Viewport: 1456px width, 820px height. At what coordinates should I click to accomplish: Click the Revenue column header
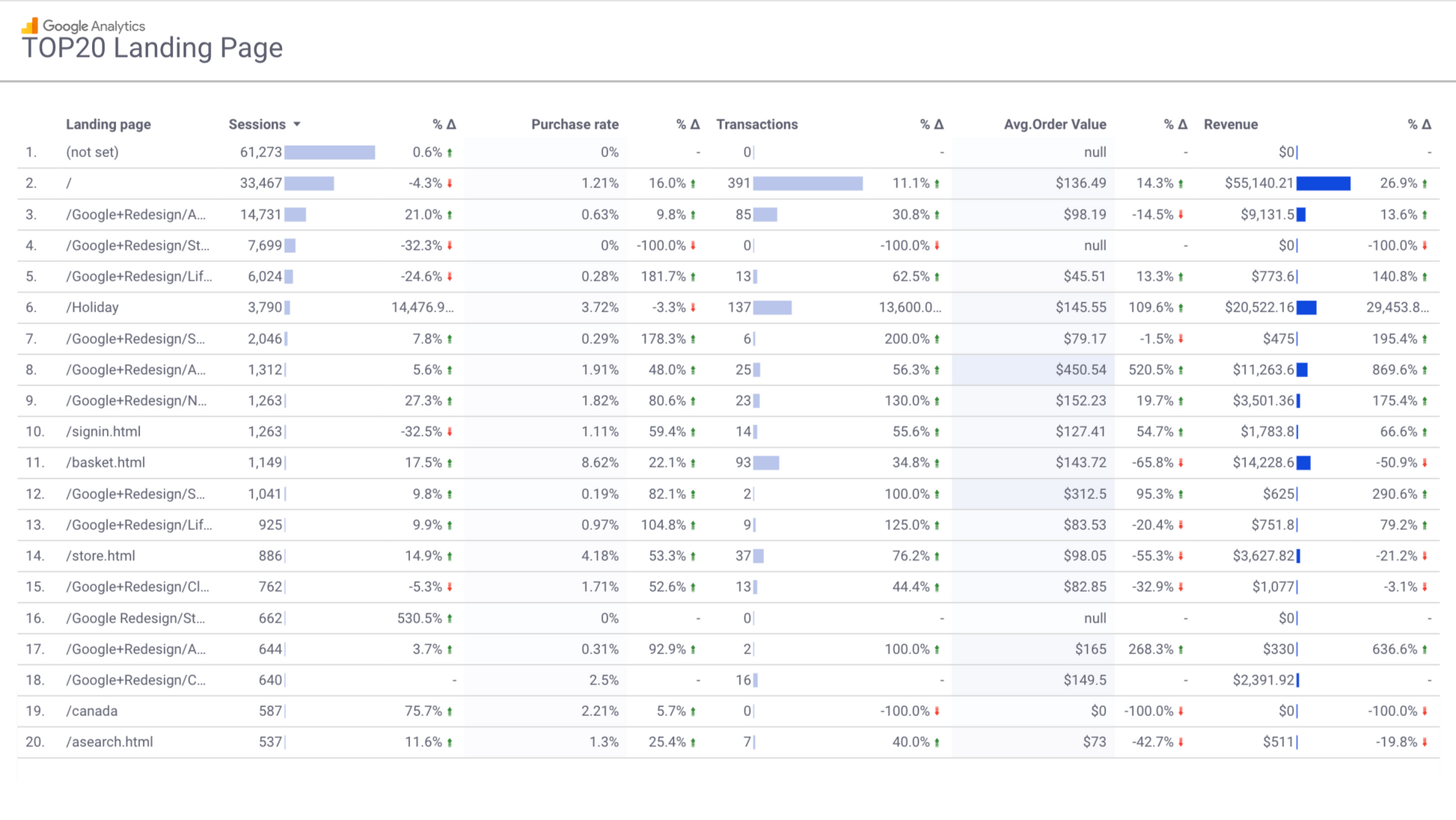tap(1230, 124)
